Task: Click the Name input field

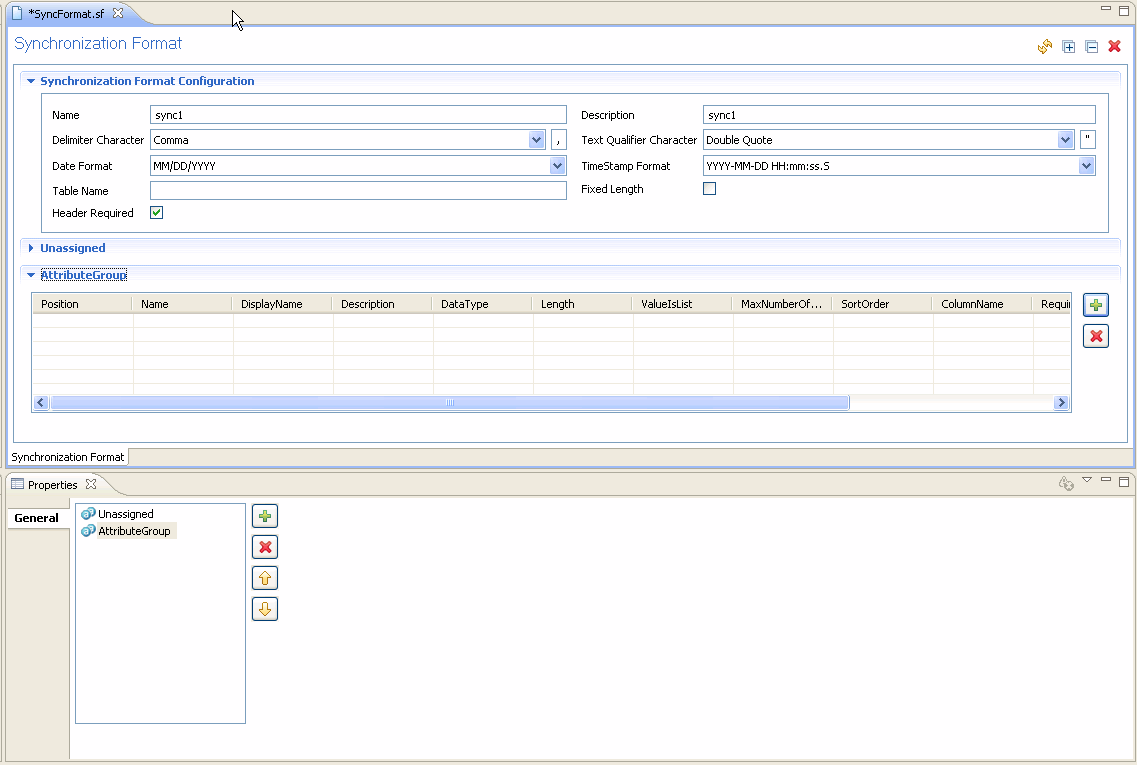Action: click(358, 115)
